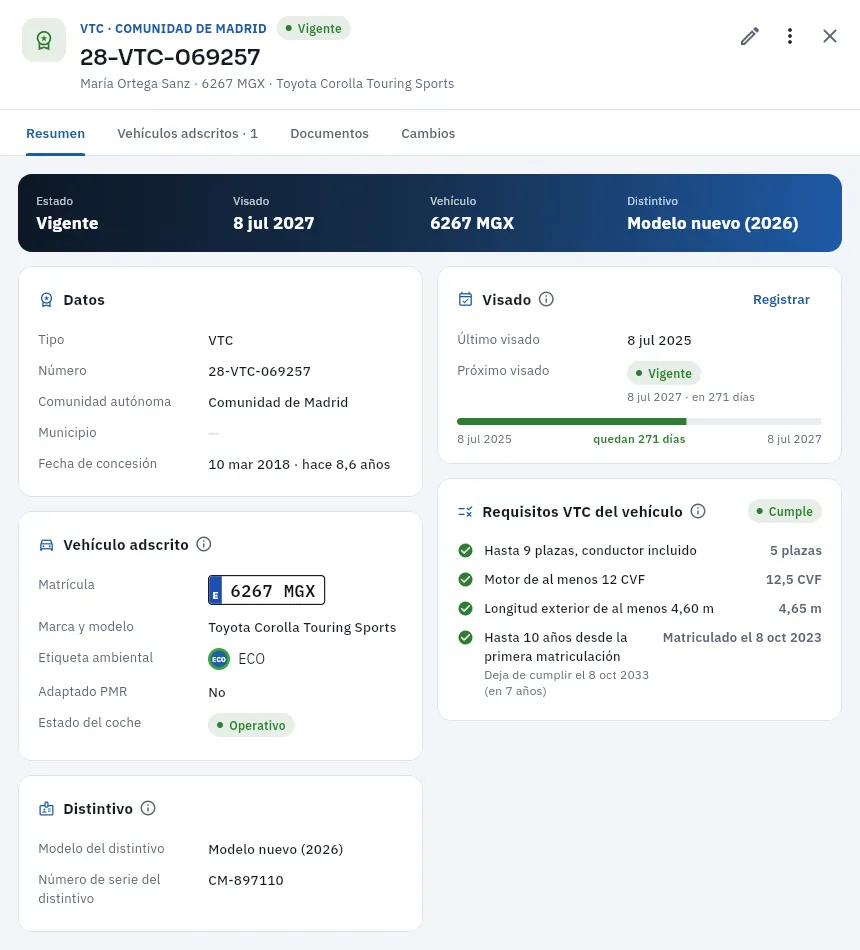Click green check for Motor de al menos 12 CVF
Image resolution: width=860 pixels, height=950 pixels.
point(465,579)
